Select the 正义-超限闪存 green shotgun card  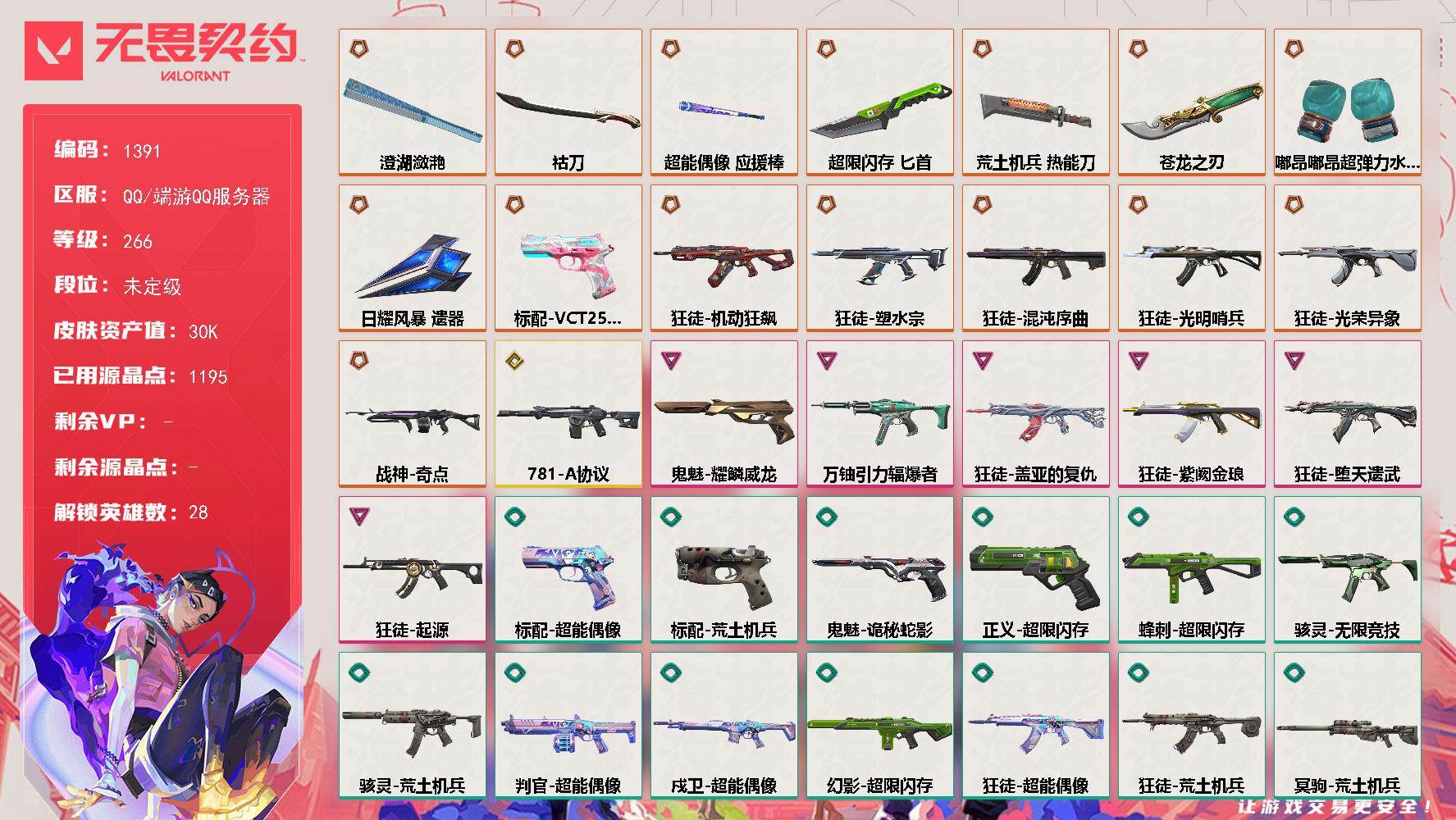pyautogui.click(x=1036, y=570)
